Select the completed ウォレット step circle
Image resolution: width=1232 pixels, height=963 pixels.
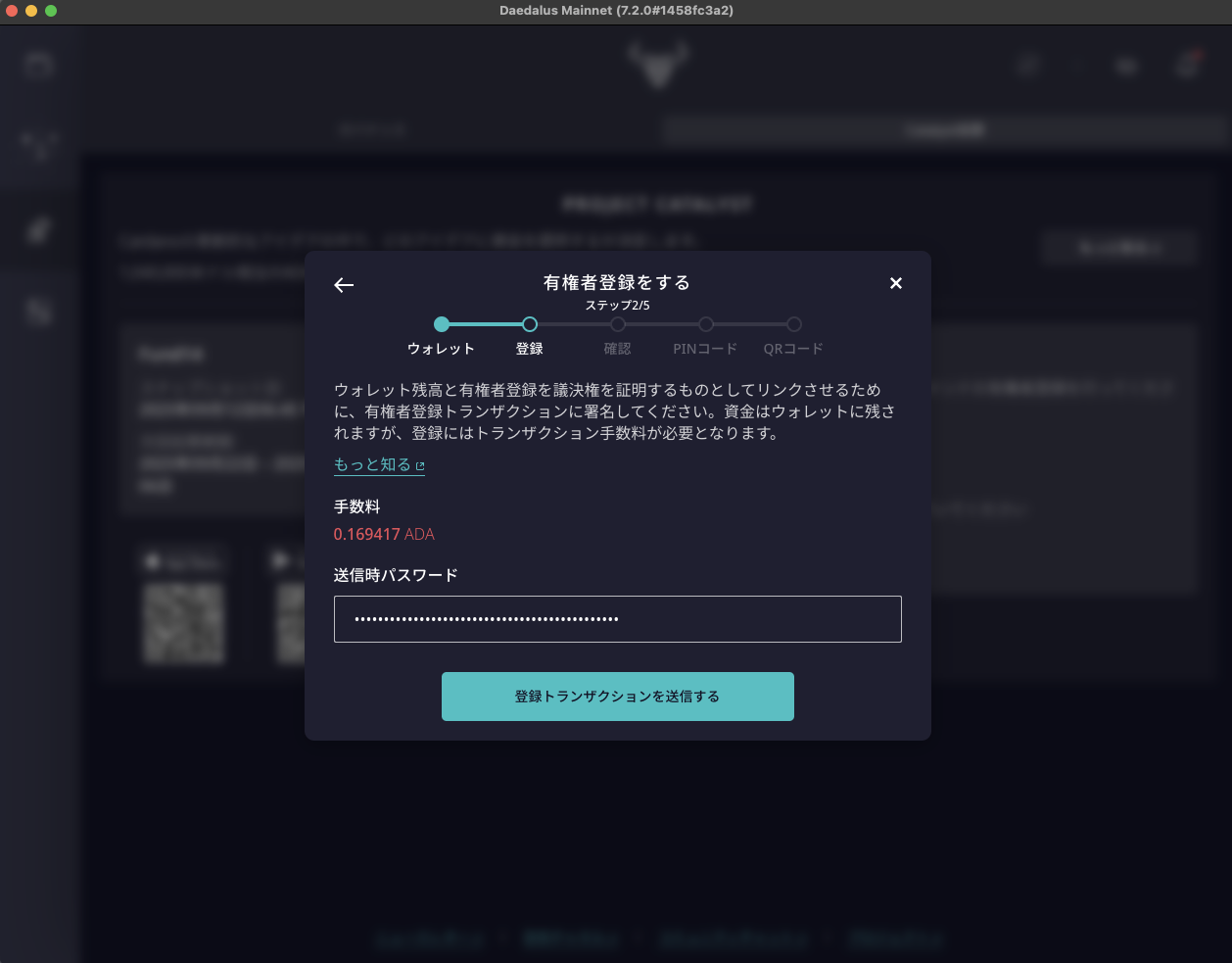pyautogui.click(x=441, y=323)
